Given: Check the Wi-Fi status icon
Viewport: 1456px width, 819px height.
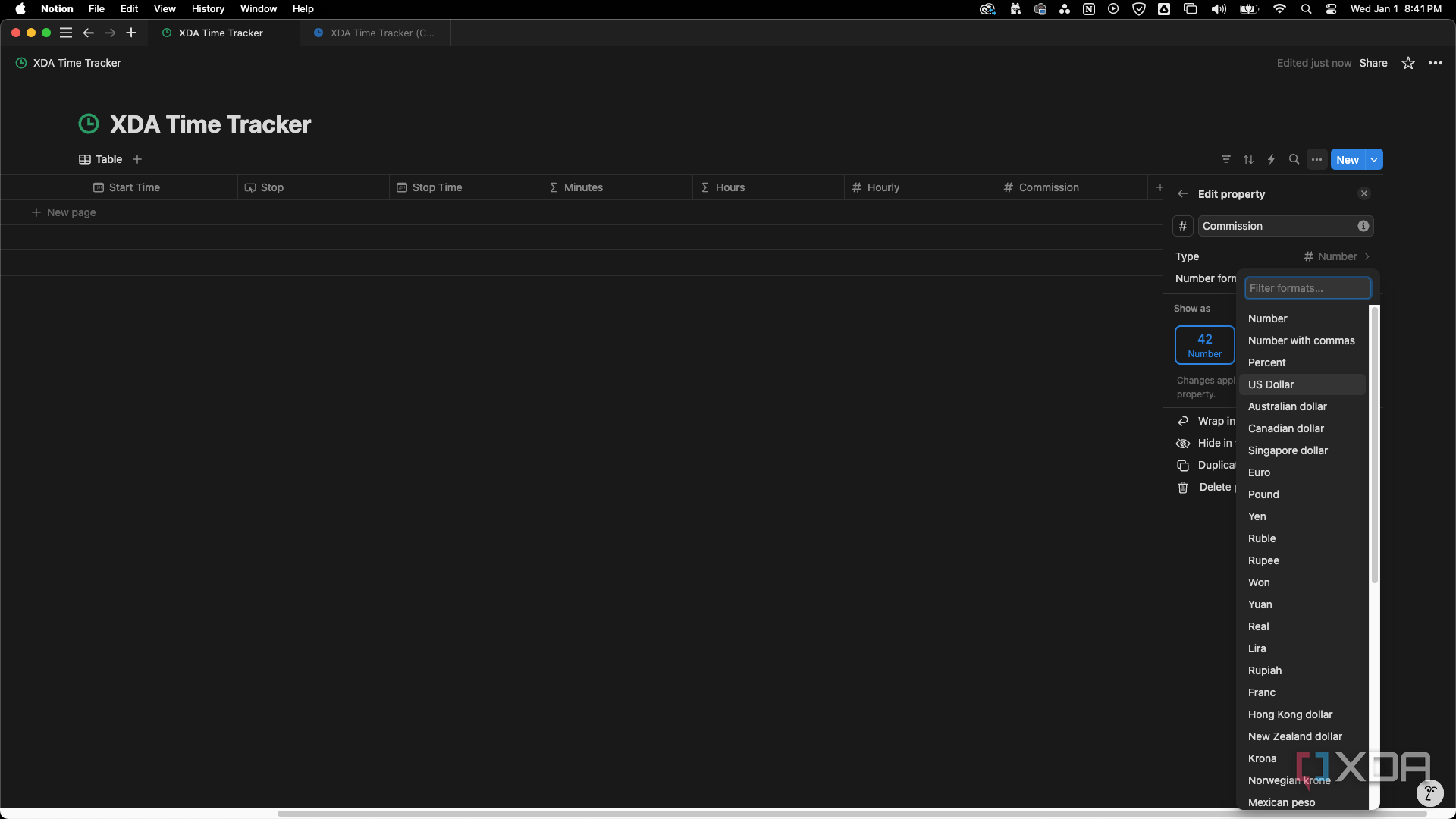Looking at the screenshot, I should click(1280, 9).
